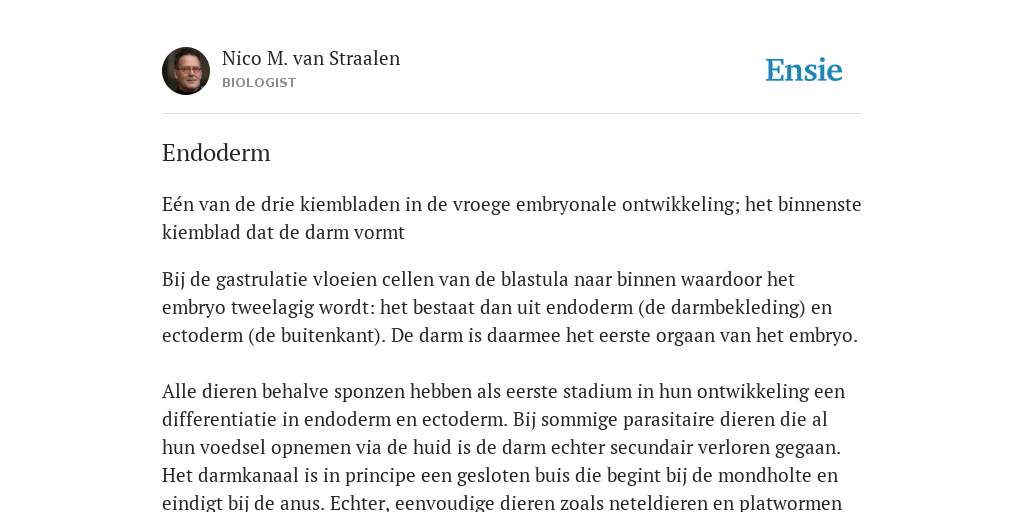Select the BIOLOGIST label under the author

[259, 83]
